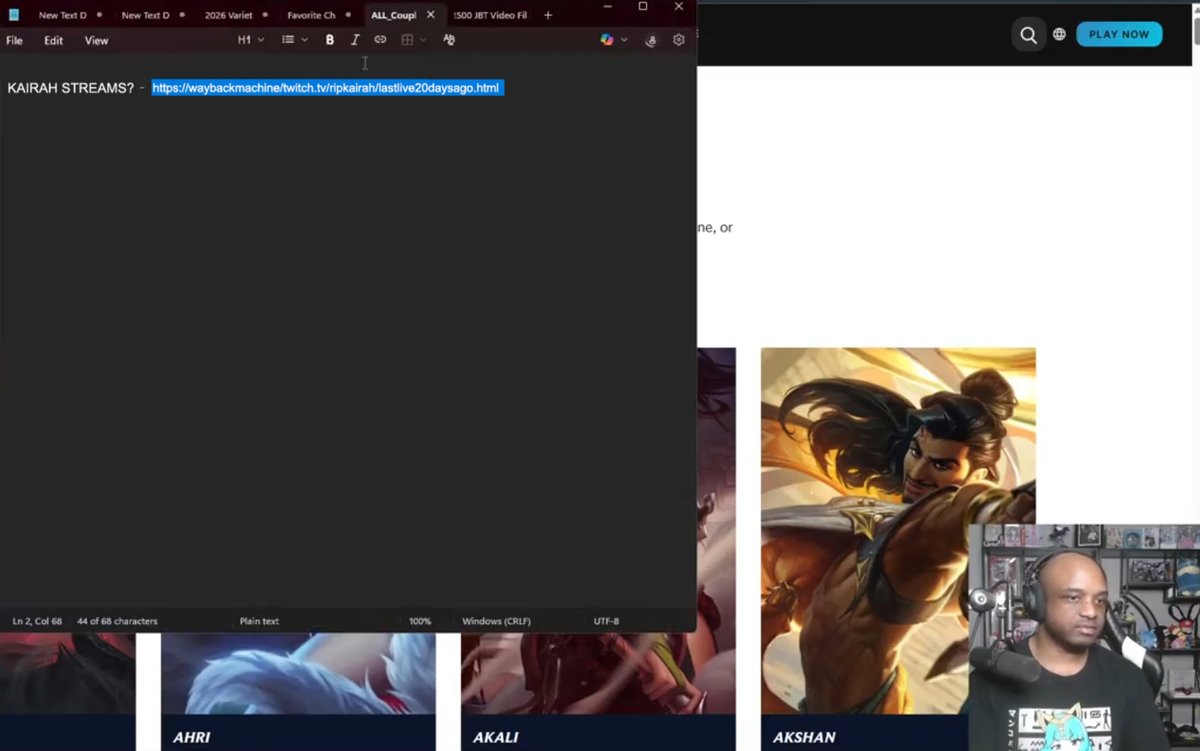
Task: Click the webcam overlay of the streamer
Action: tap(1084, 637)
